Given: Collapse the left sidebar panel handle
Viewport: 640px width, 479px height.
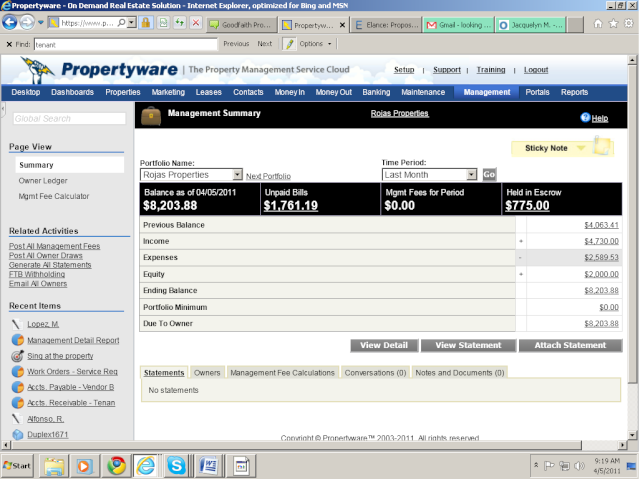Looking at the screenshot, I should click(3, 109).
